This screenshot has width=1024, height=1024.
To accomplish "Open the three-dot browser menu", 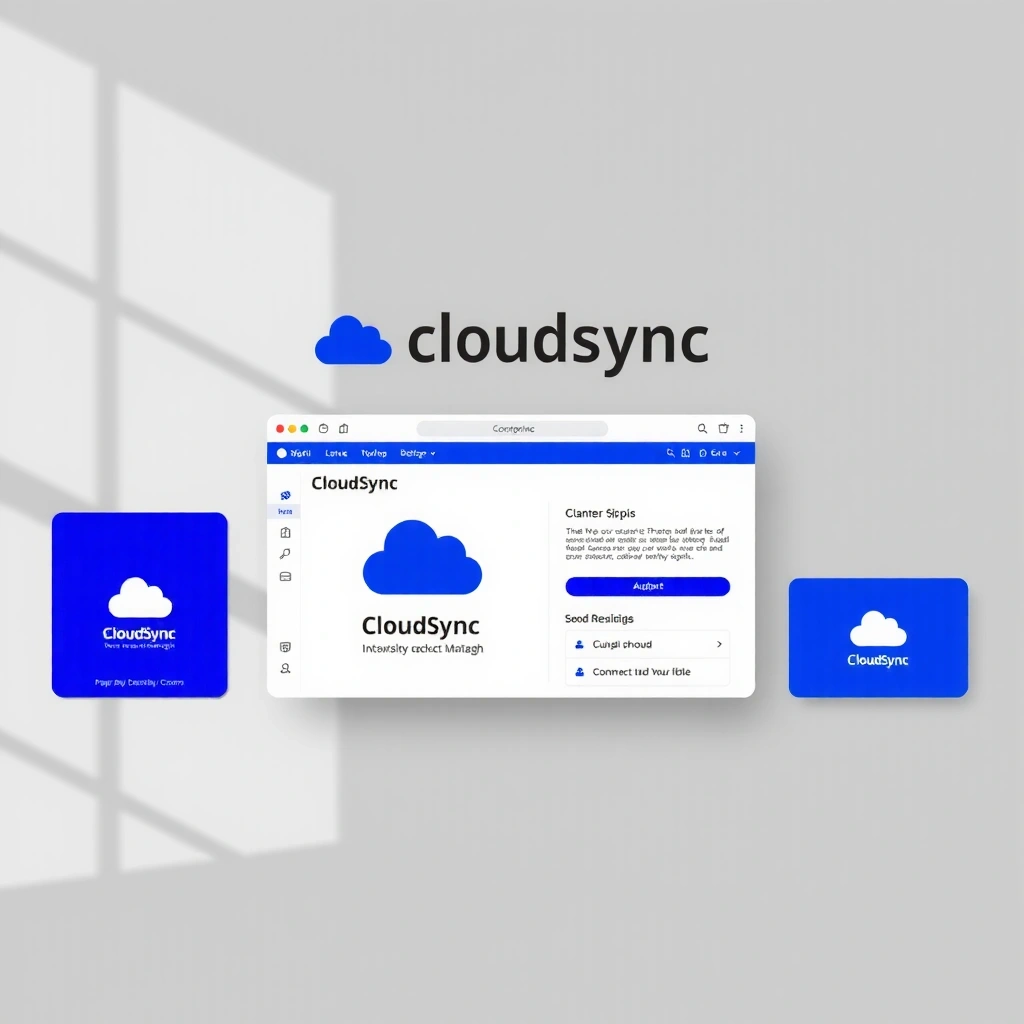I will point(743,429).
